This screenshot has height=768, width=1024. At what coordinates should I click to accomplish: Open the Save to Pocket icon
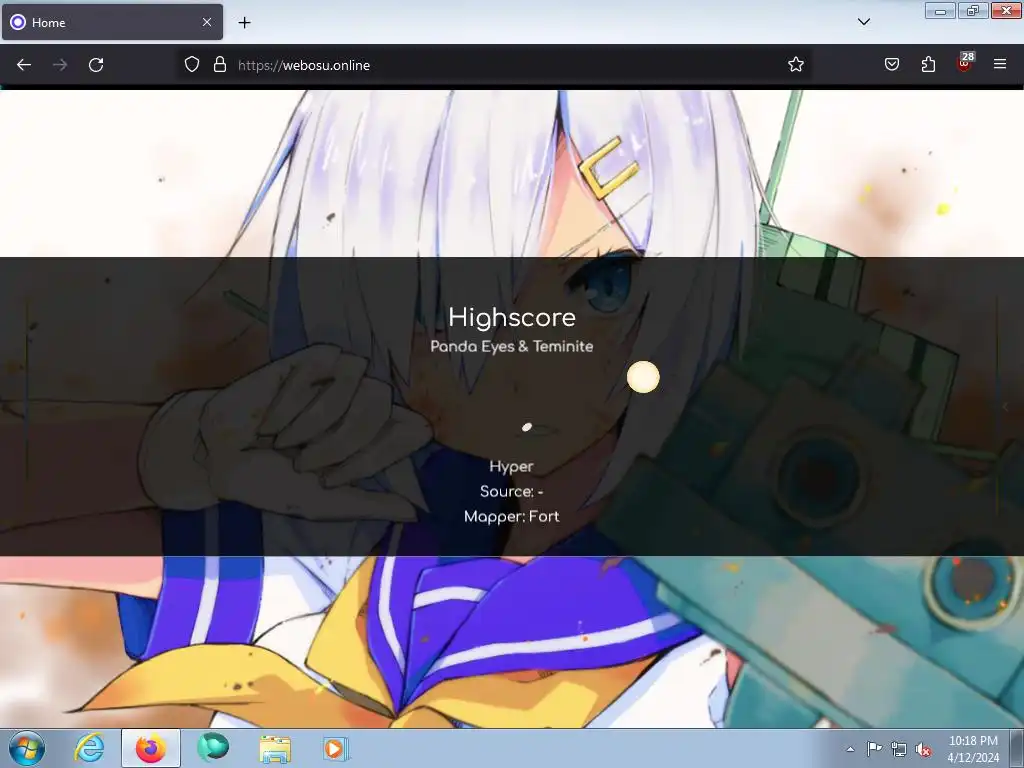(x=892, y=65)
